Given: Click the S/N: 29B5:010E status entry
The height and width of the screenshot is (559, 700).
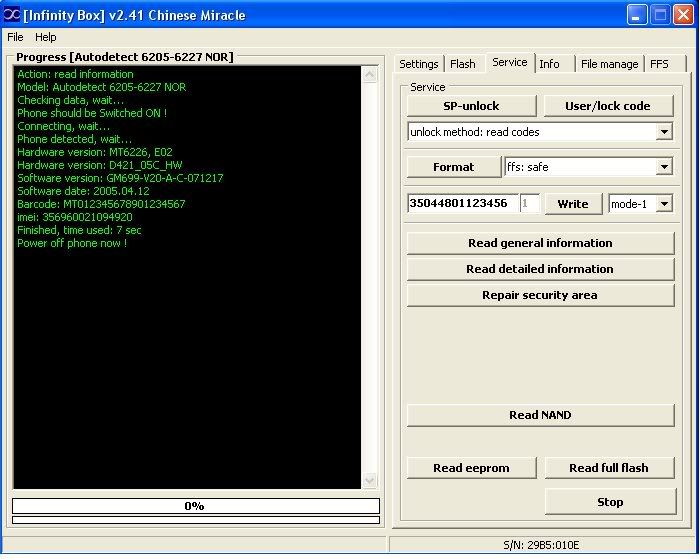Looking at the screenshot, I should pos(541,545).
